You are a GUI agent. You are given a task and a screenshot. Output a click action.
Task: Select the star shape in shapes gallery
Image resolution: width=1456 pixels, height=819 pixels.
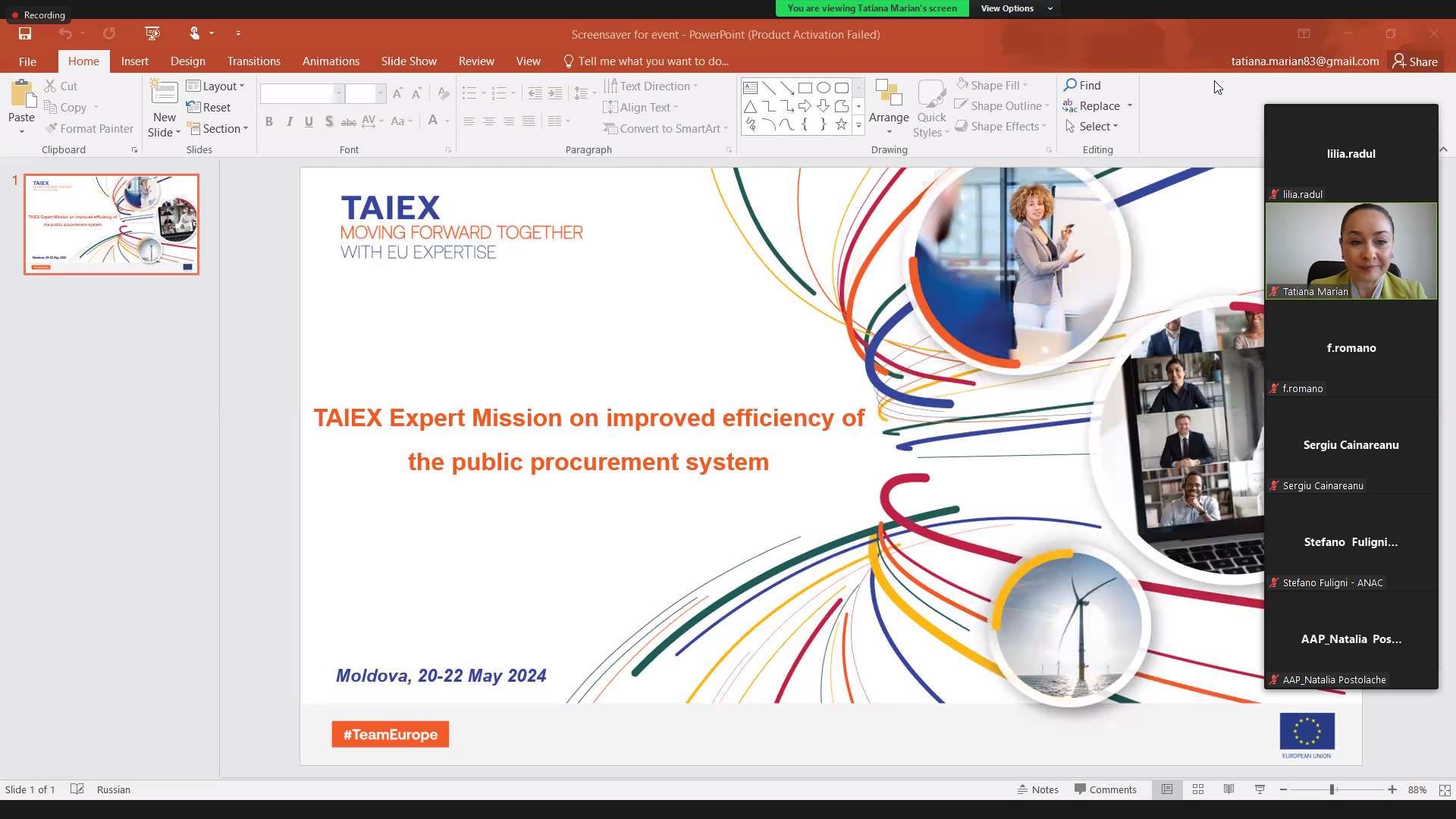[841, 124]
